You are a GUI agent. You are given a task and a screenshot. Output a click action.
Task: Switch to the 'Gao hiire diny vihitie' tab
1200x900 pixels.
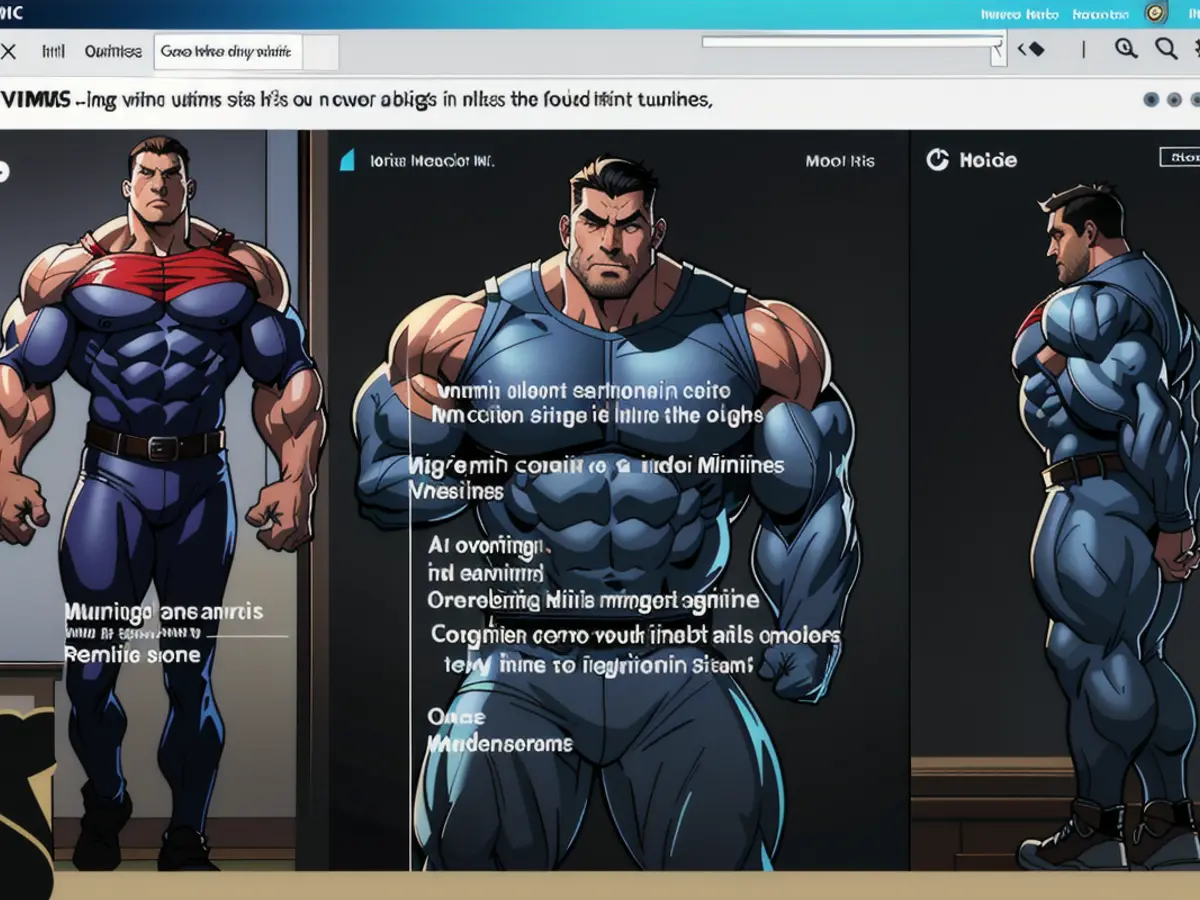pyautogui.click(x=227, y=52)
